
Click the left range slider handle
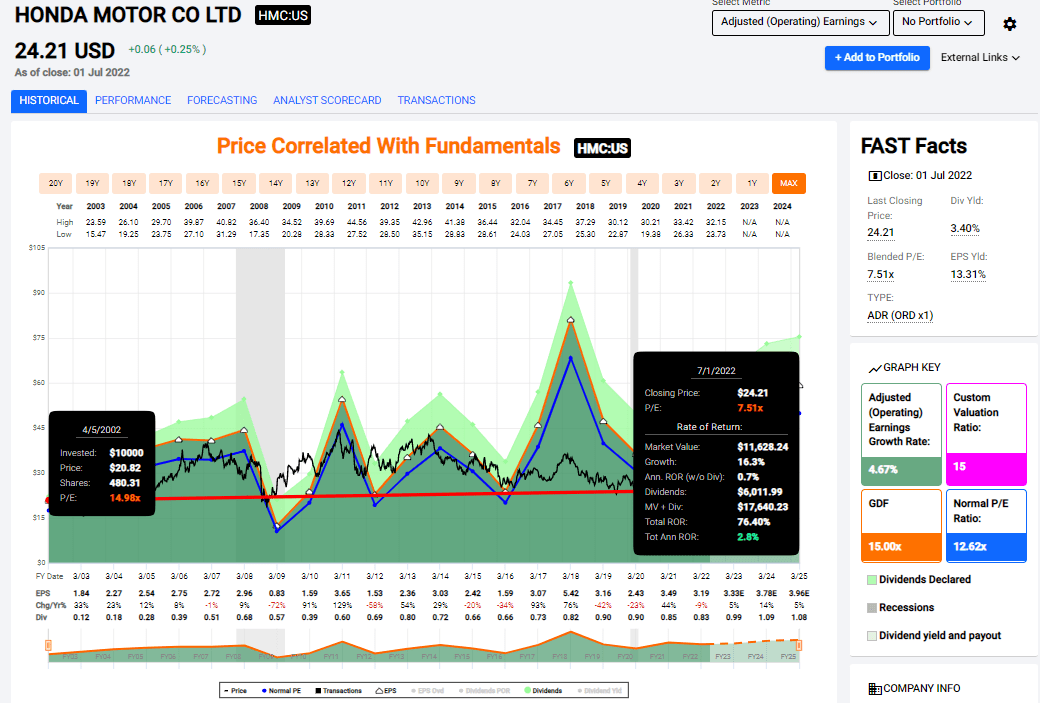point(48,645)
